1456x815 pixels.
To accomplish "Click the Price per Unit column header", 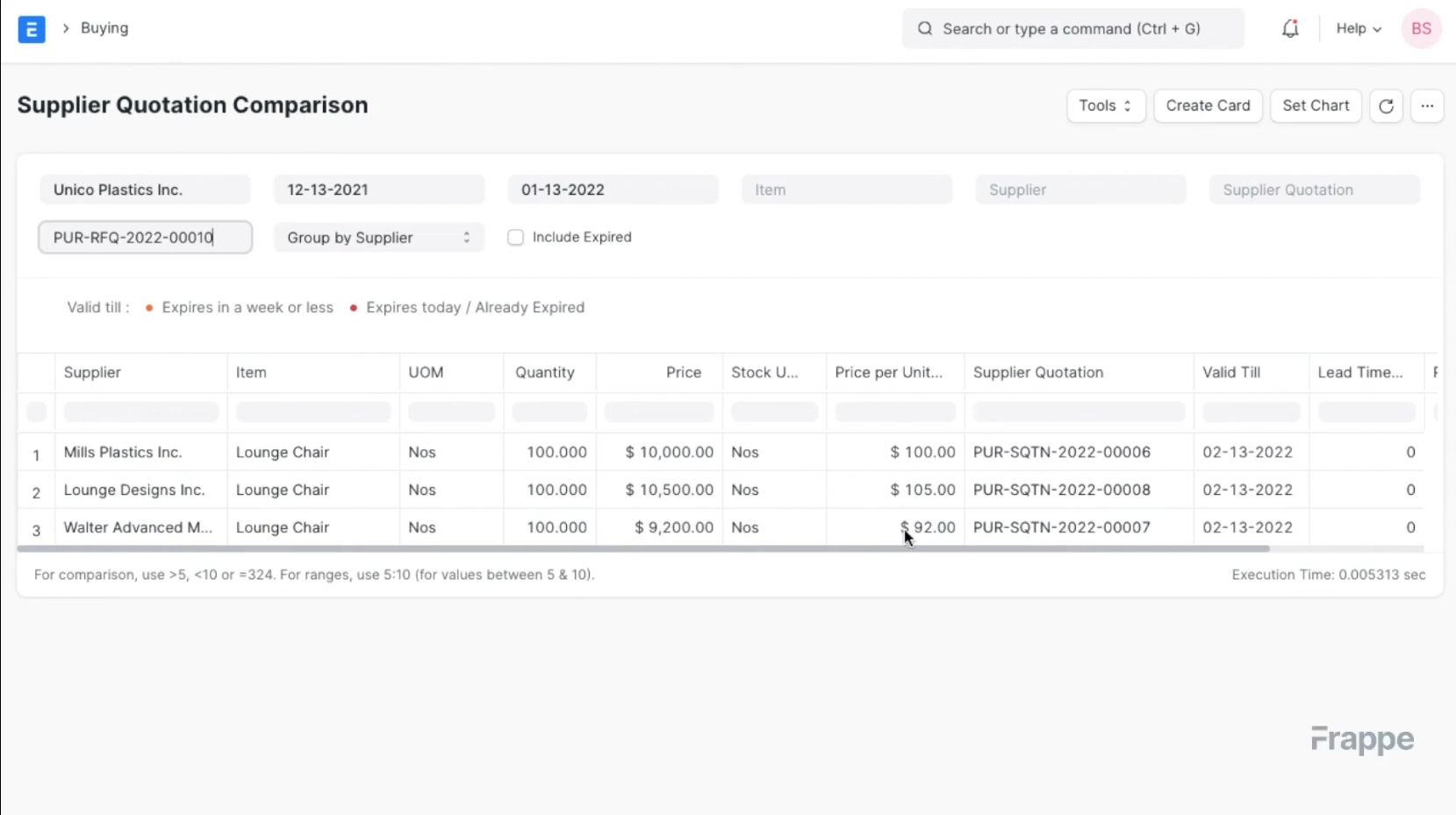I will click(x=895, y=373).
